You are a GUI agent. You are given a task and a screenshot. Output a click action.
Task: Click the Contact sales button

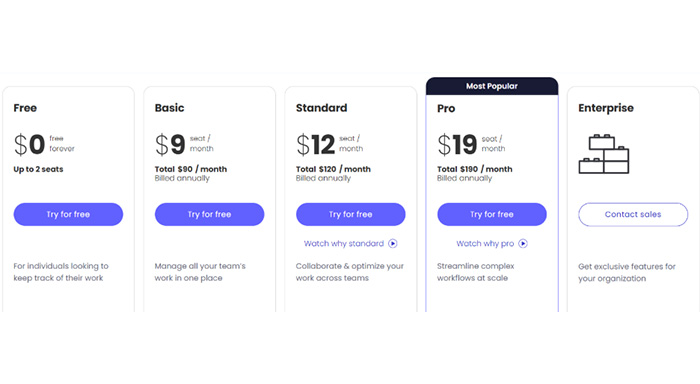[633, 214]
